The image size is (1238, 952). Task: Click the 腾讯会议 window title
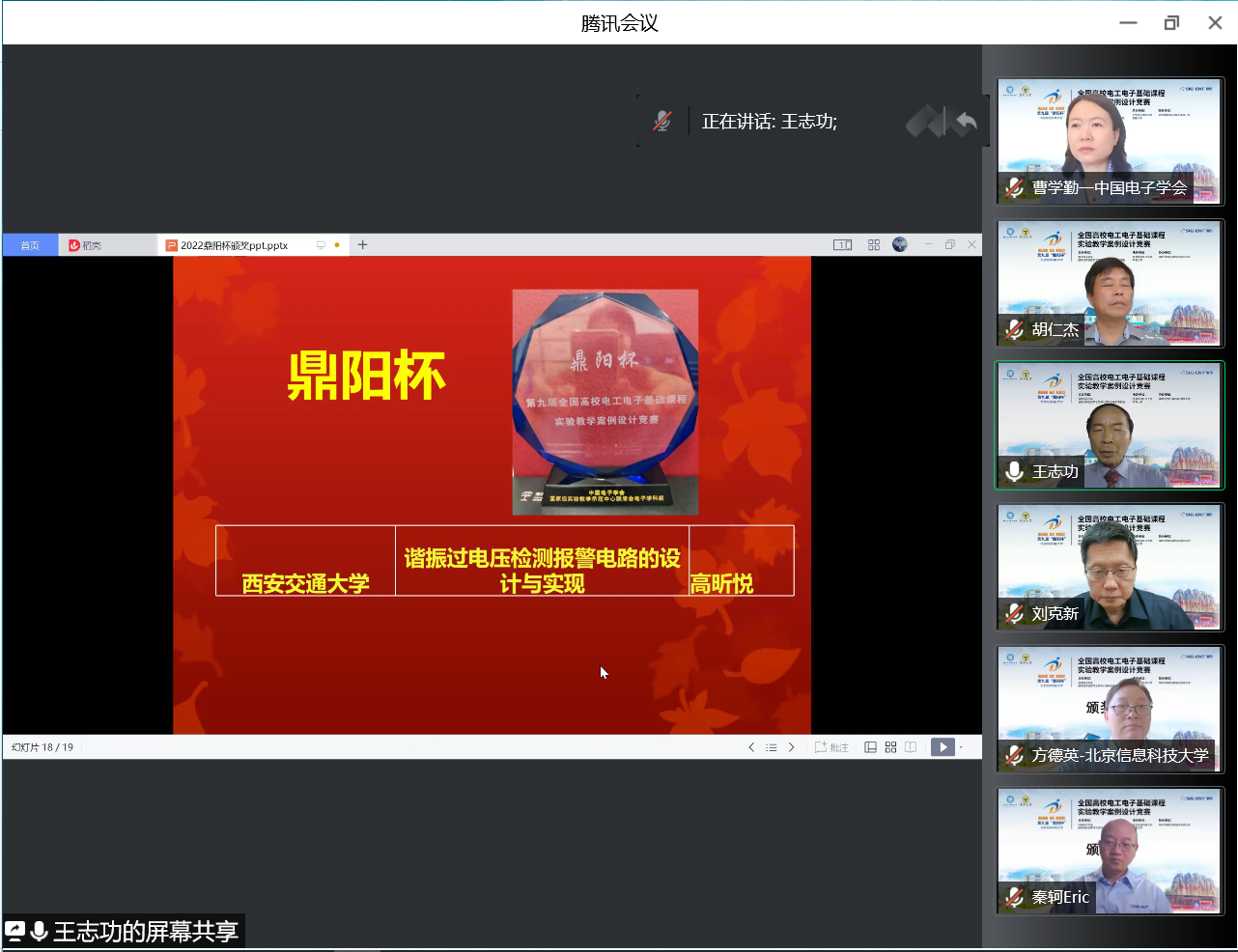pos(620,23)
